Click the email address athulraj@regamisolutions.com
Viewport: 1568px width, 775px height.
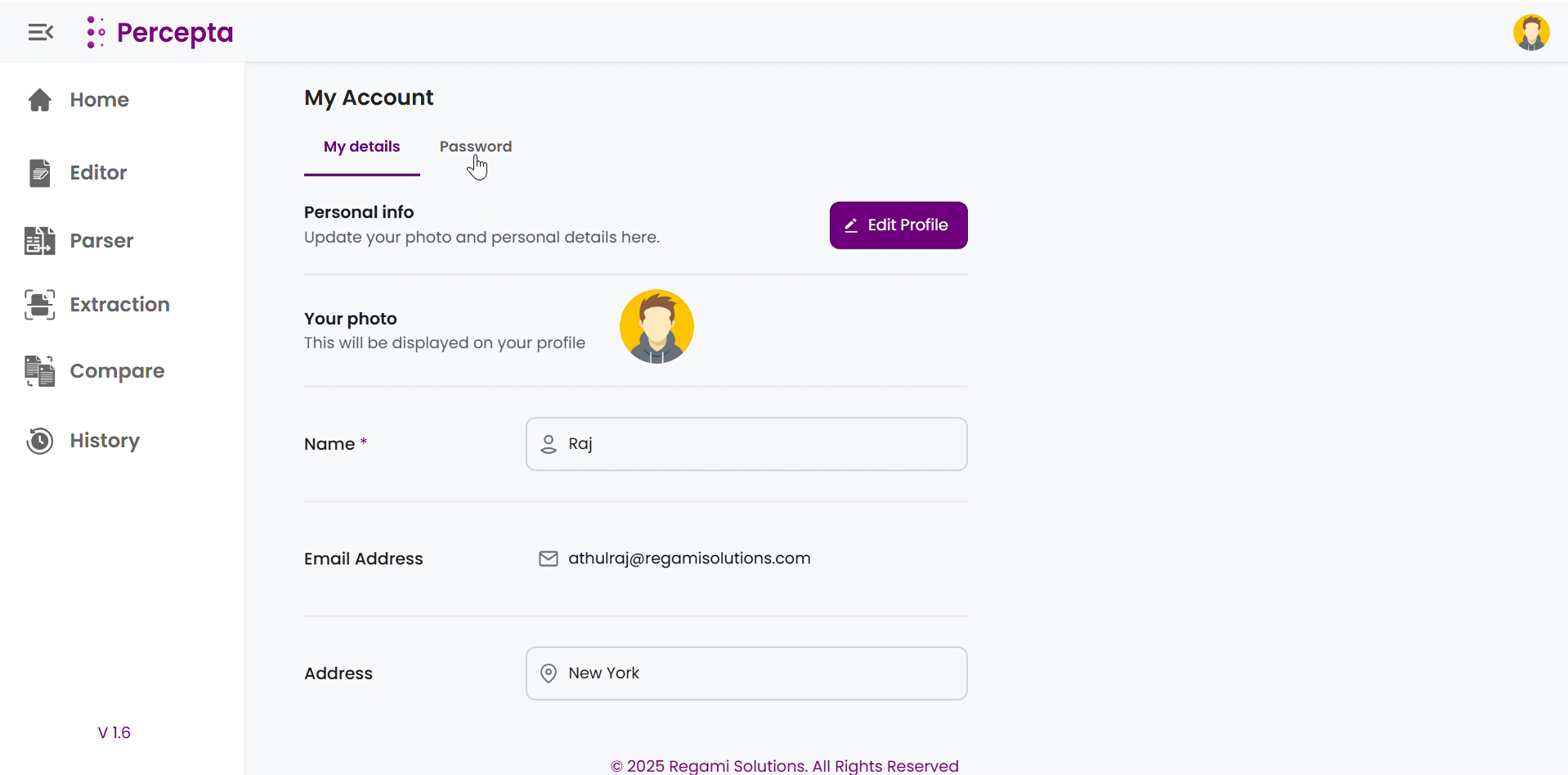(688, 558)
